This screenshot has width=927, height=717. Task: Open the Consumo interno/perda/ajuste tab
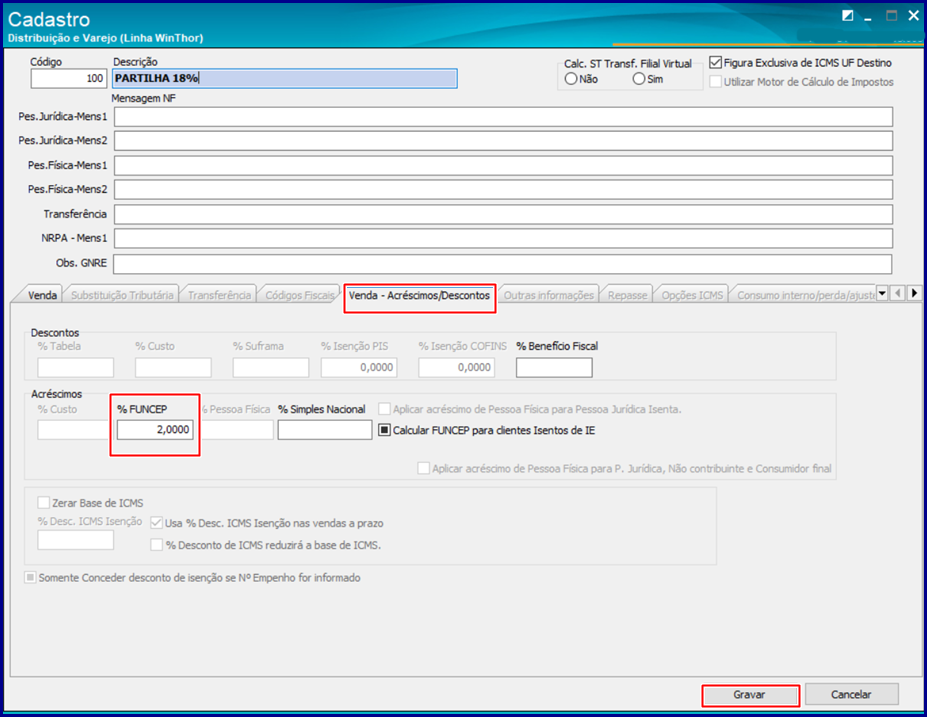(805, 295)
